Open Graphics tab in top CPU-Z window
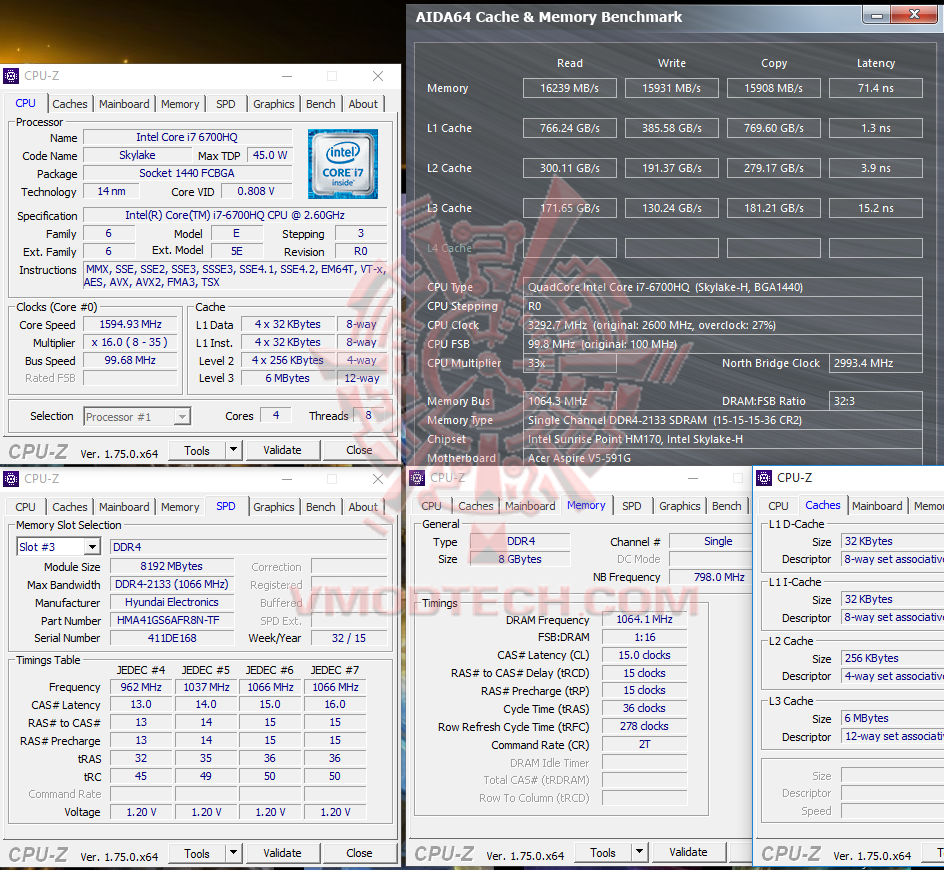 274,104
